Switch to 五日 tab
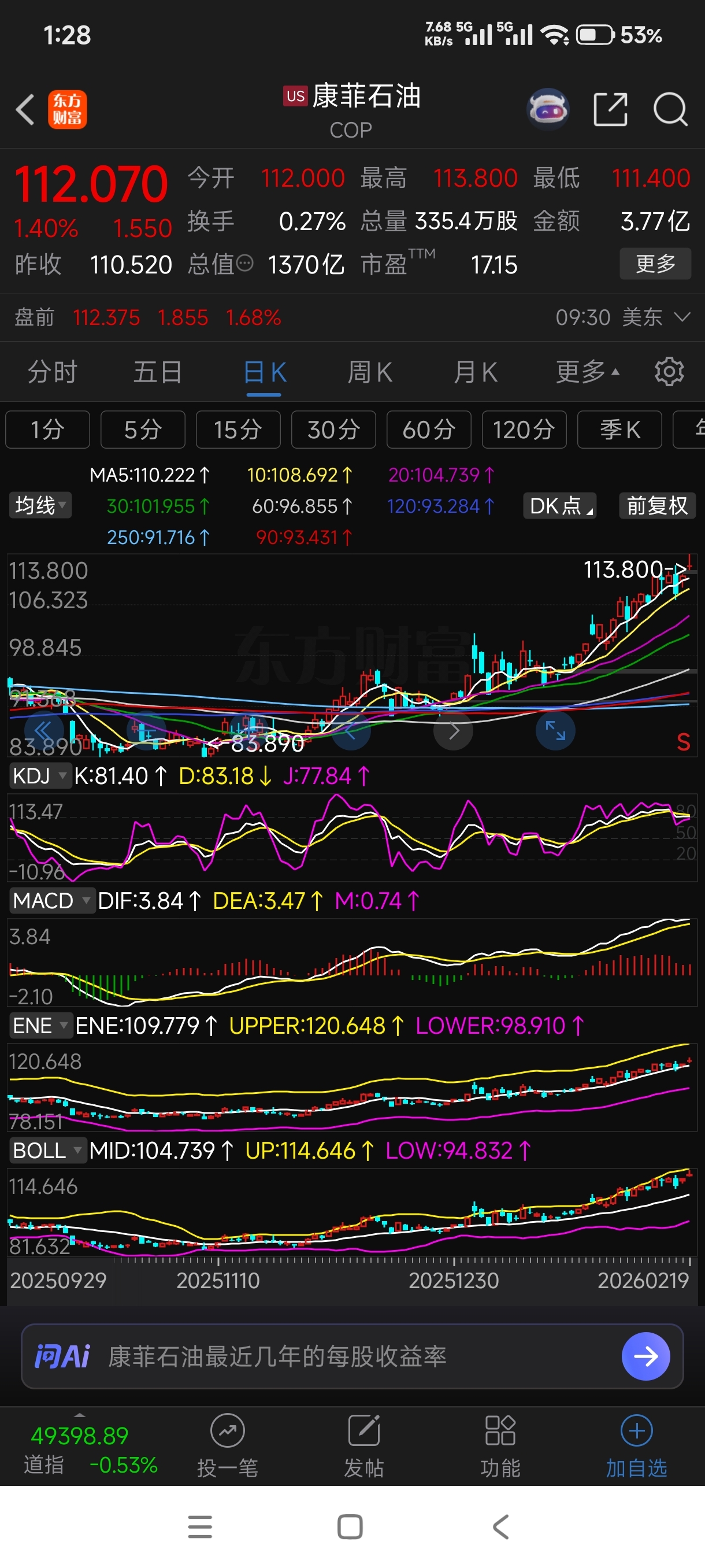The width and height of the screenshot is (705, 1568). pyautogui.click(x=158, y=372)
